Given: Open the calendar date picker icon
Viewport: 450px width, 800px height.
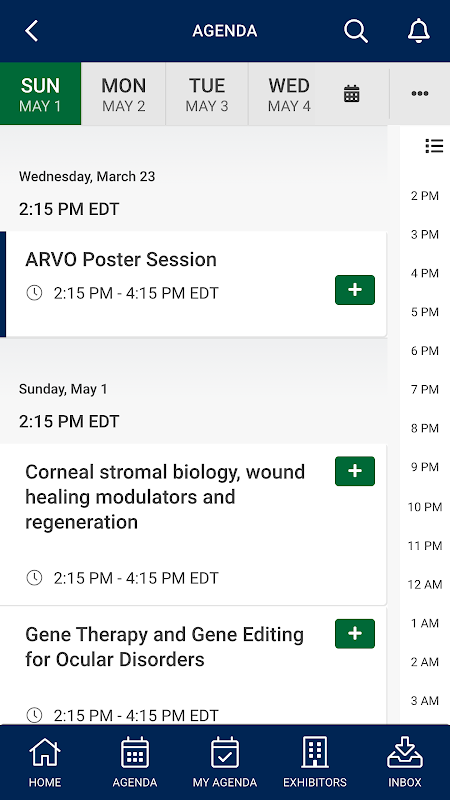Looking at the screenshot, I should pos(352,94).
